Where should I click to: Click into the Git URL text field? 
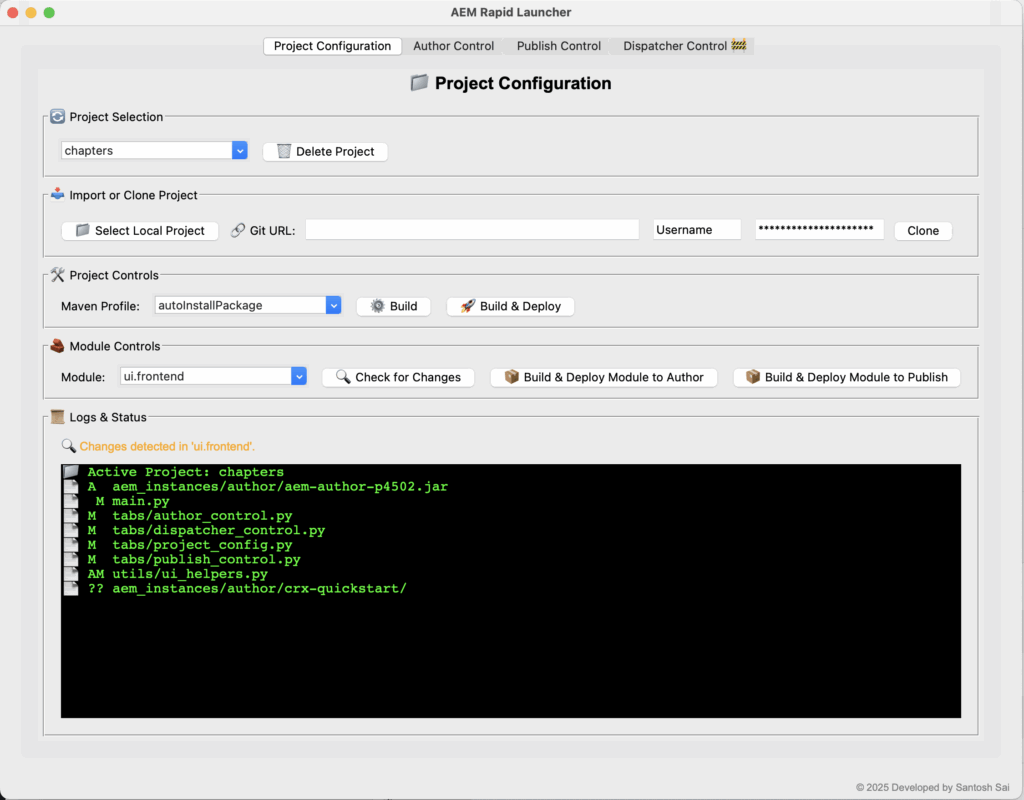point(472,230)
